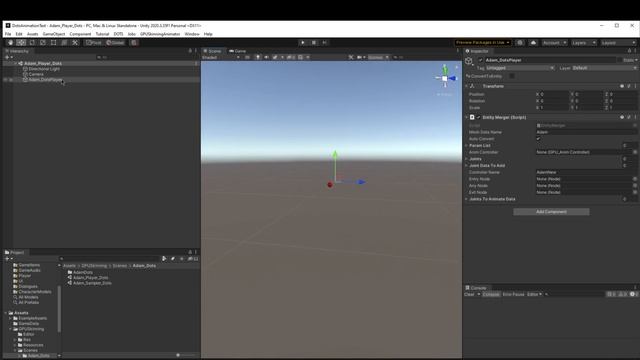Toggle scene audio icon
The image size is (640, 360).
pyautogui.click(x=266, y=57)
